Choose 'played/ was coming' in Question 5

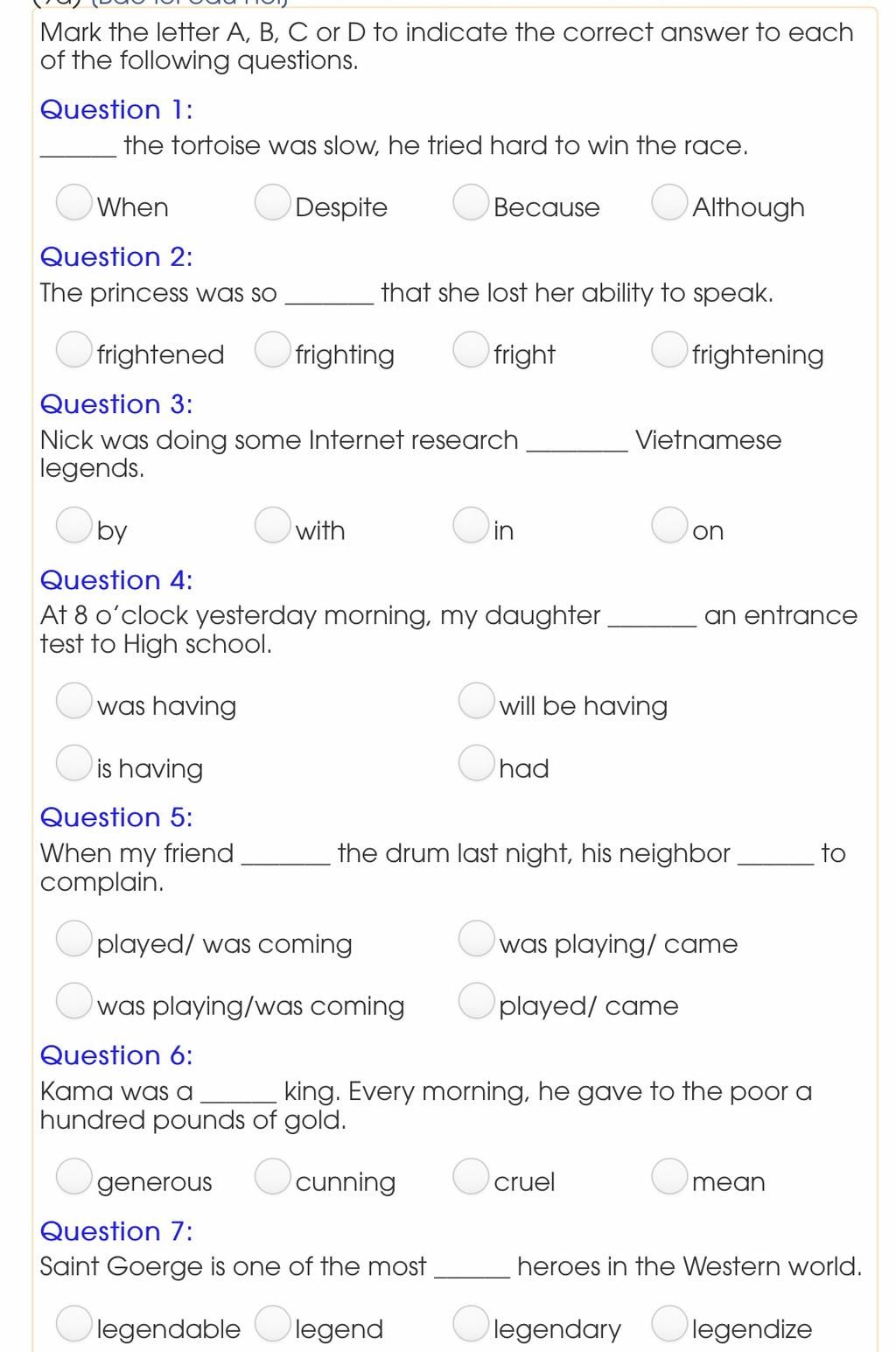tap(74, 938)
